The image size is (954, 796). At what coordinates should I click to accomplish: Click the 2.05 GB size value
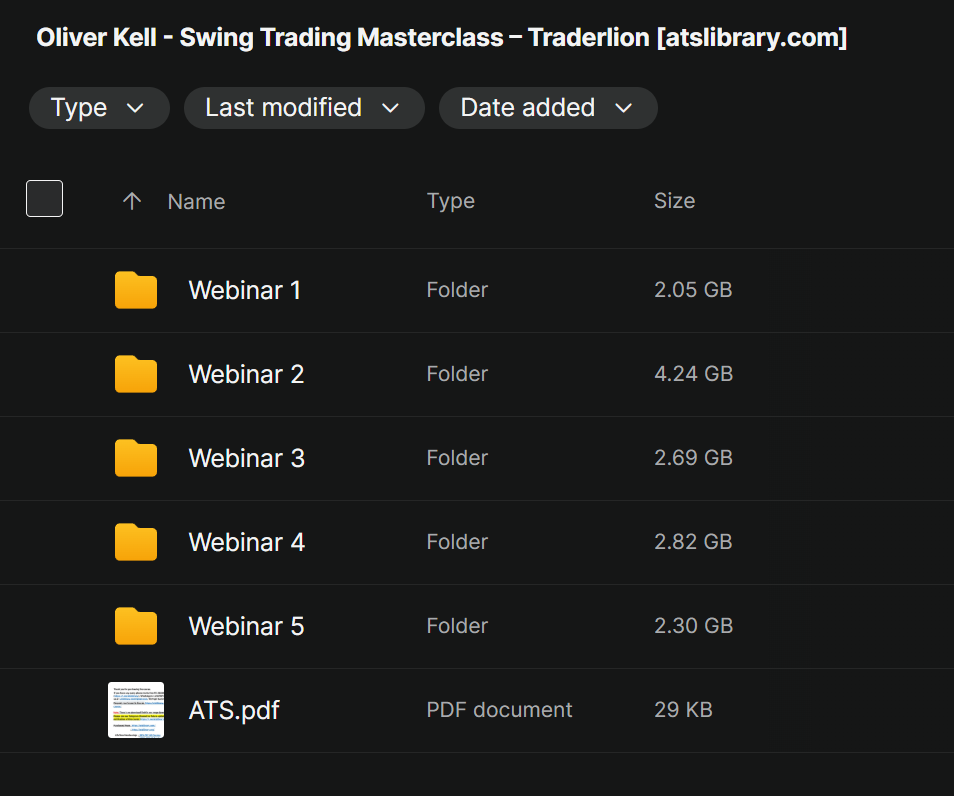[693, 290]
